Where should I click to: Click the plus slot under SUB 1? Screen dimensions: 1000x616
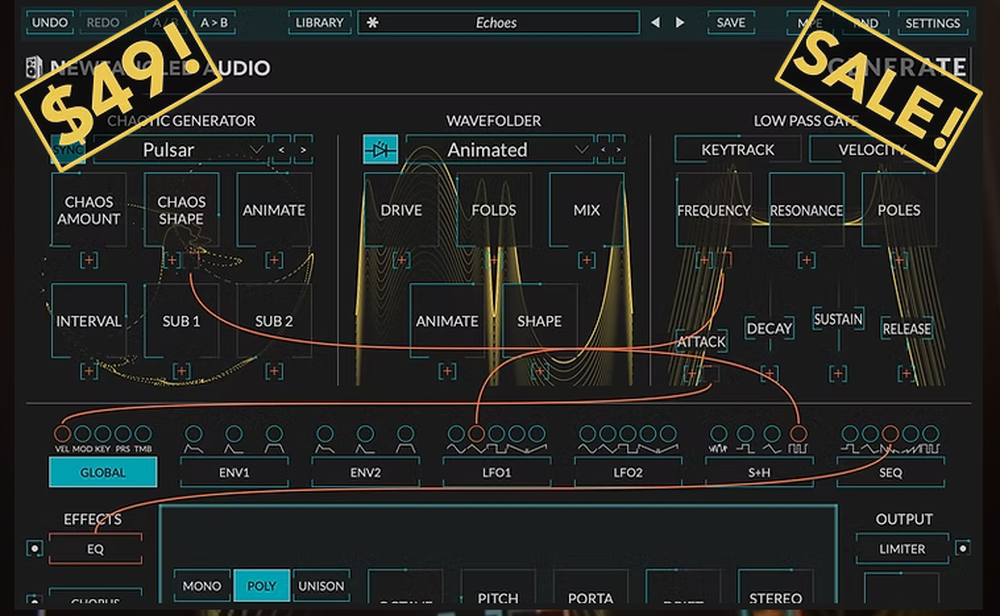point(181,371)
